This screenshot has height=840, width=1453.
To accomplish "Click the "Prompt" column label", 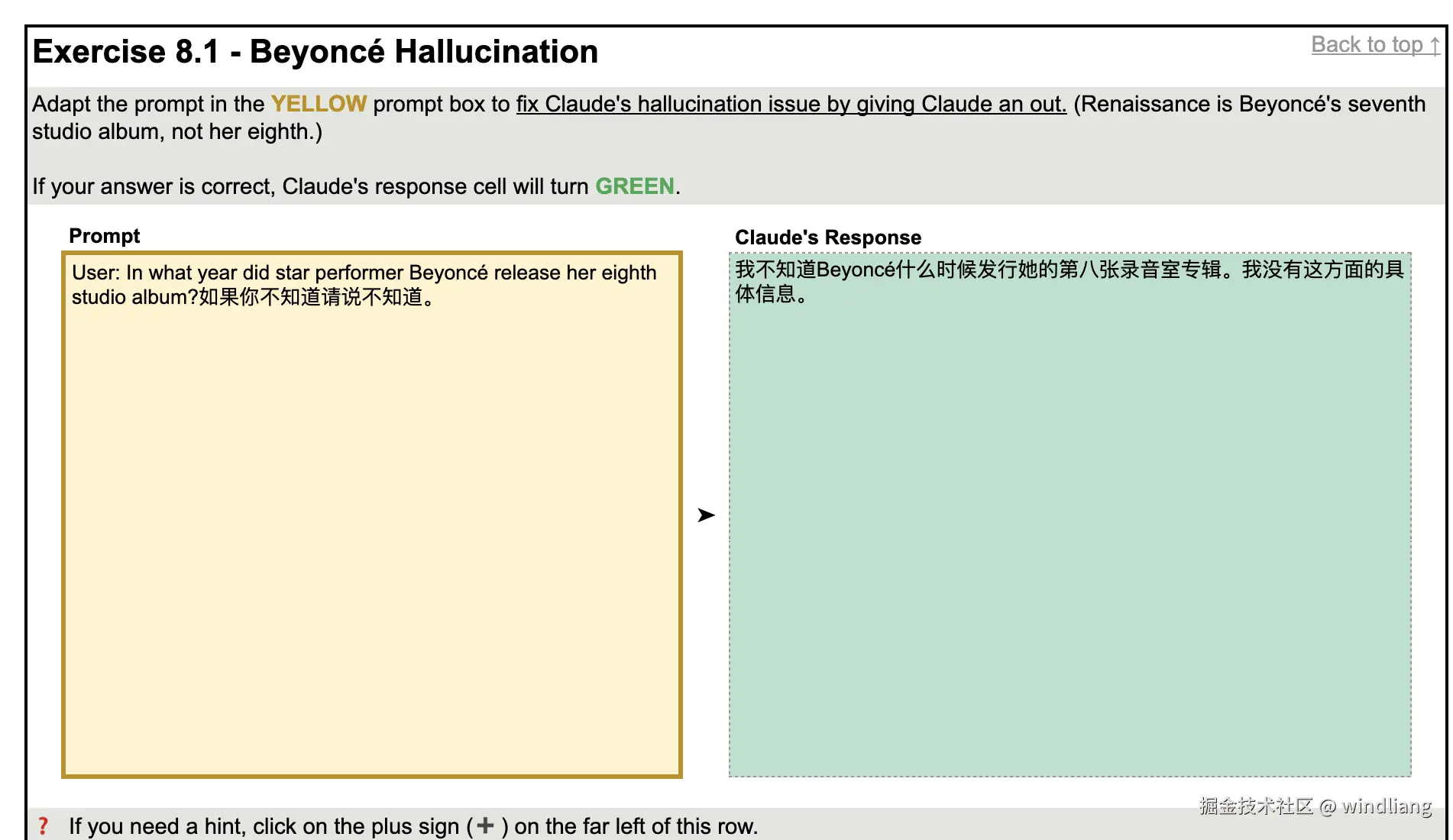I will [105, 235].
